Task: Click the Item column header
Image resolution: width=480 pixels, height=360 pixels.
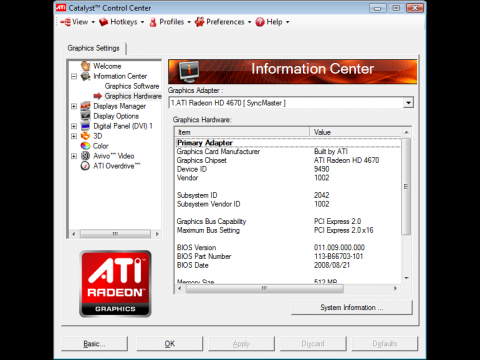Action: coord(242,132)
